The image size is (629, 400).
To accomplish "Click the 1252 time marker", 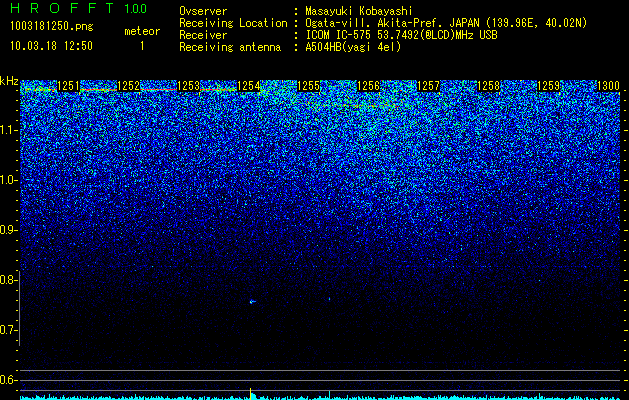I will (x=128, y=86).
